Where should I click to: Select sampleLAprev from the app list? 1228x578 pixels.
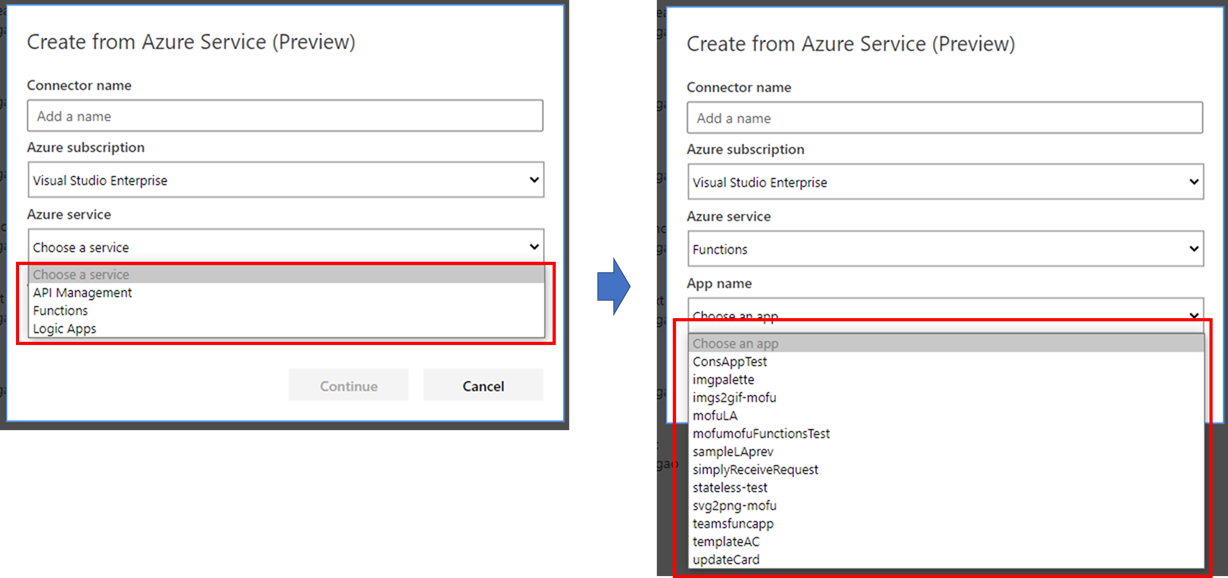[x=946, y=452]
